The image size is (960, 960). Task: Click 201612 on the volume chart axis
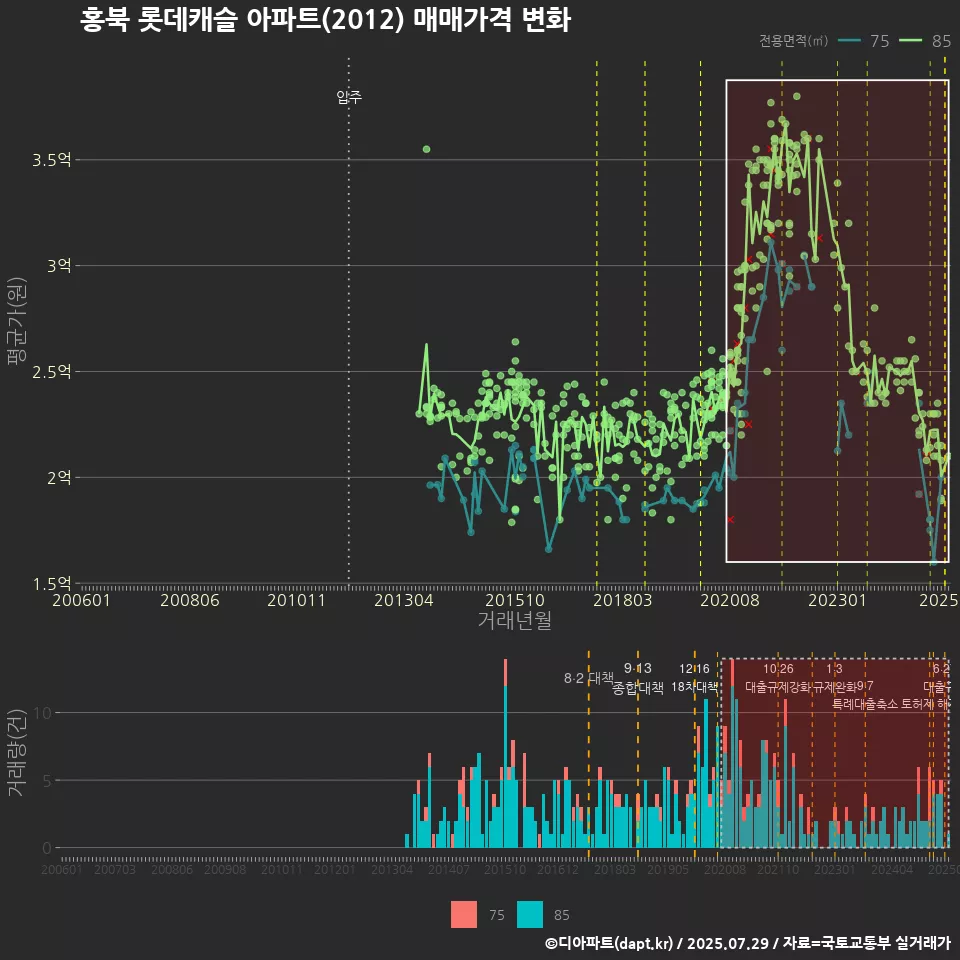[558, 869]
